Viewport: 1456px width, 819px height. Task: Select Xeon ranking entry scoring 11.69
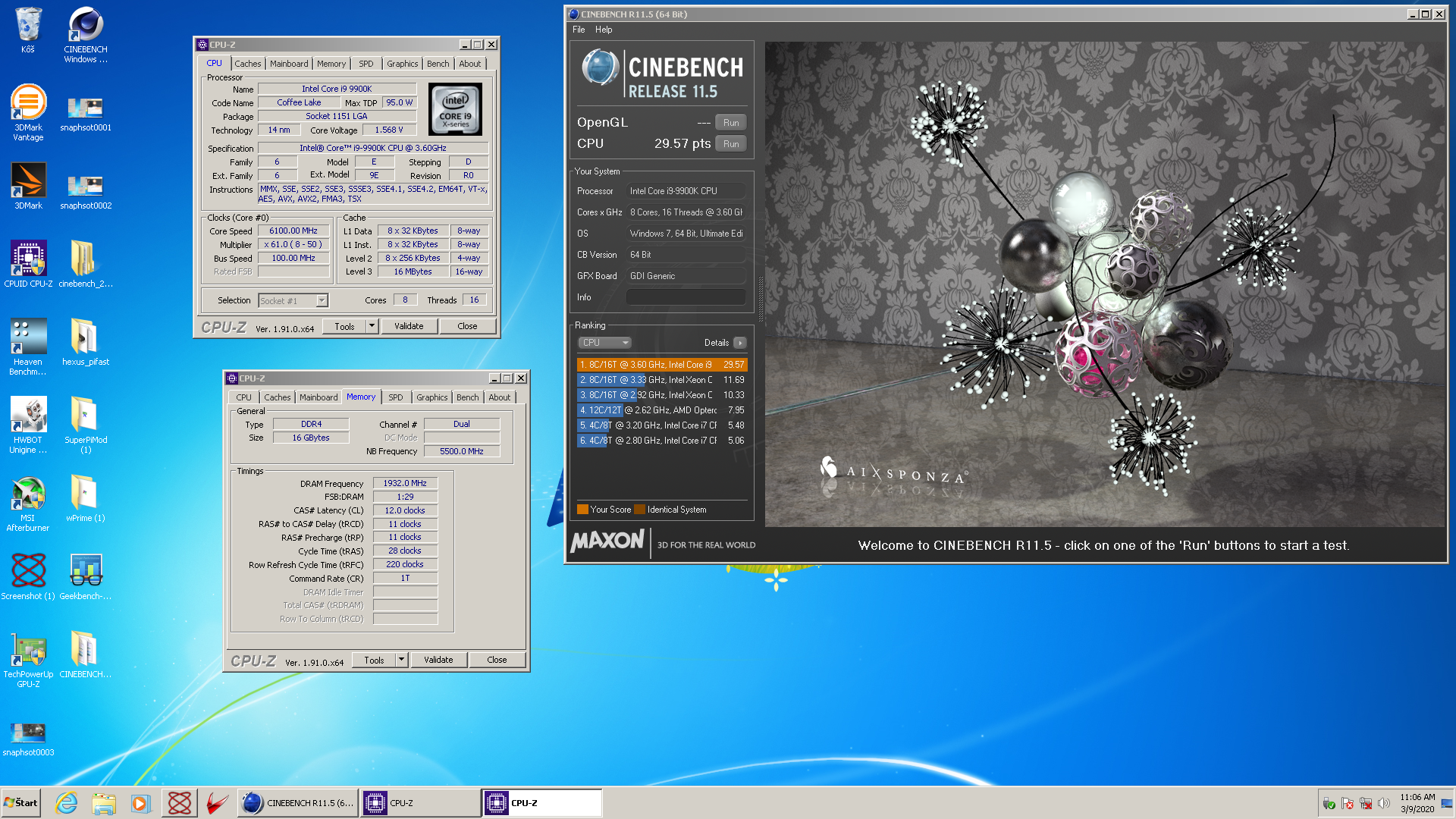point(662,380)
